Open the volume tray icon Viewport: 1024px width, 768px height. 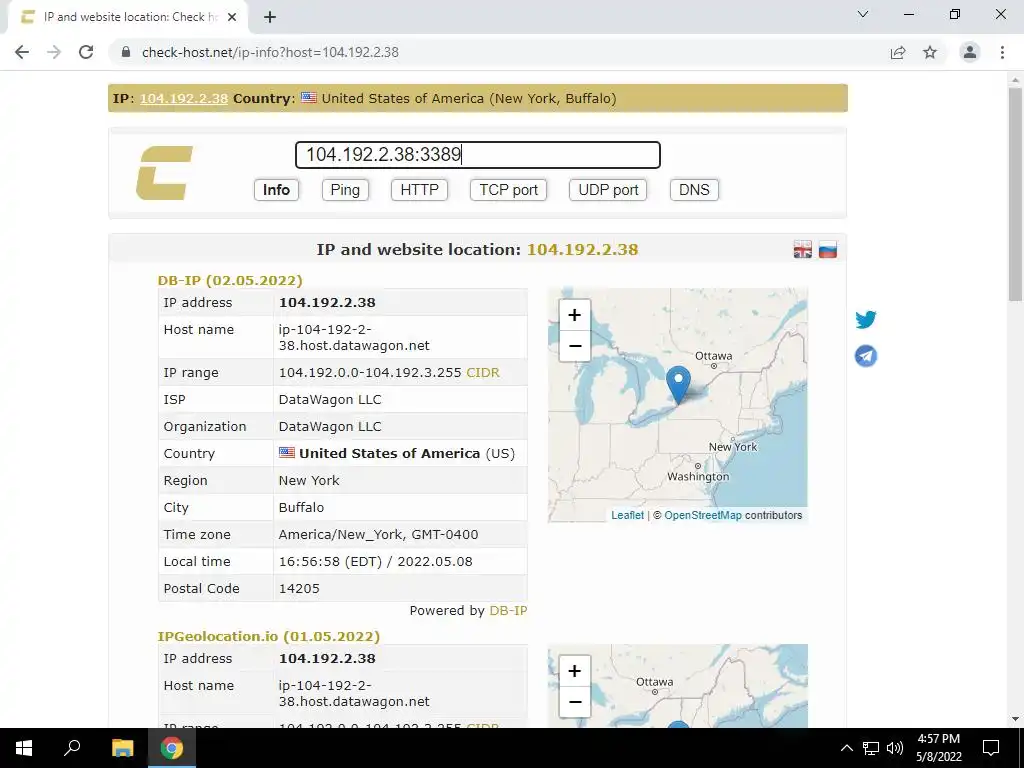pyautogui.click(x=895, y=748)
